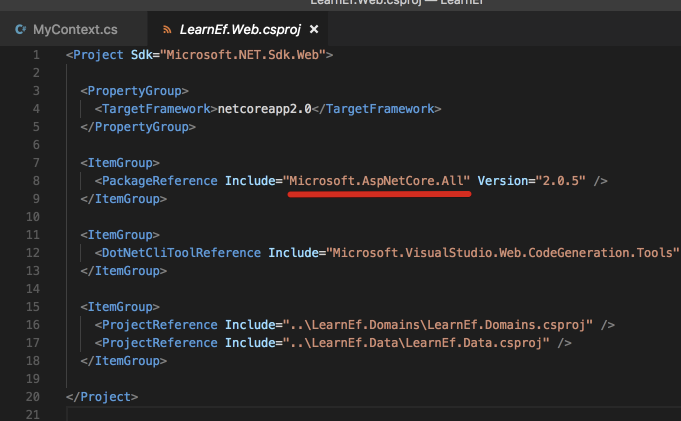Click line number 1 in the gutter
Viewport: 681px width, 421px height.
tap(36, 55)
